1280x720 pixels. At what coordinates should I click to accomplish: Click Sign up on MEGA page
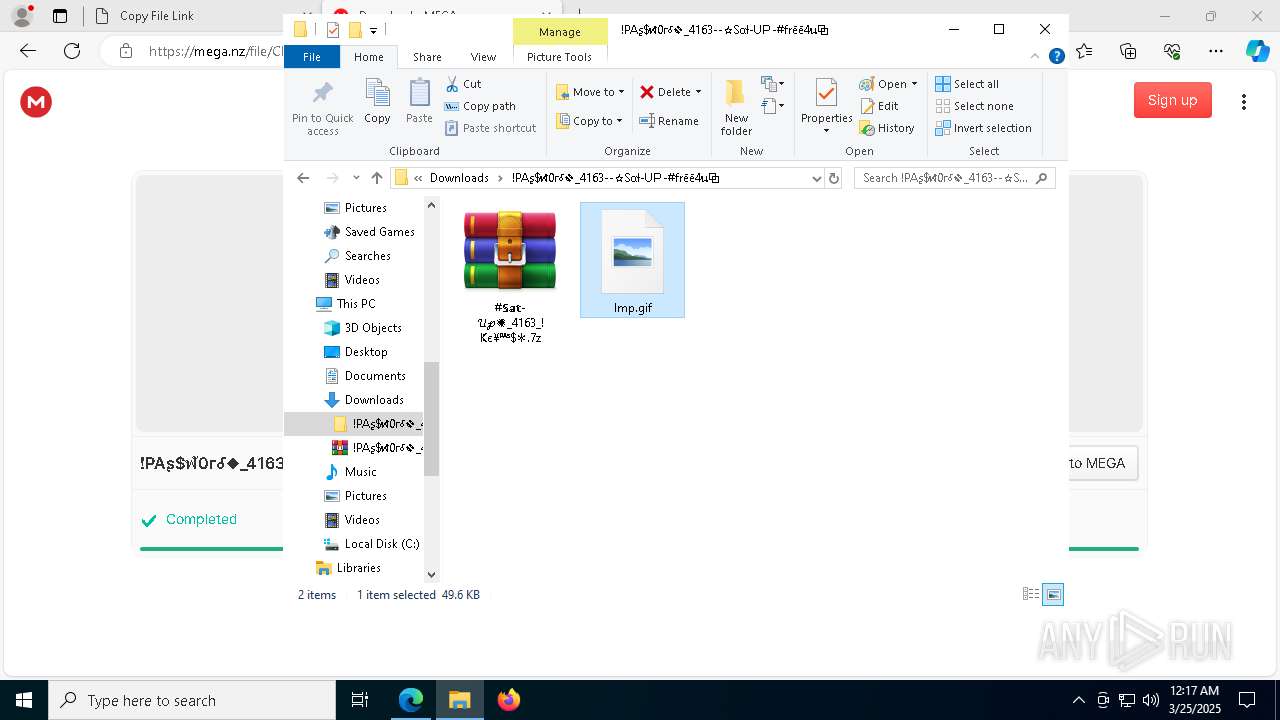[x=1172, y=100]
